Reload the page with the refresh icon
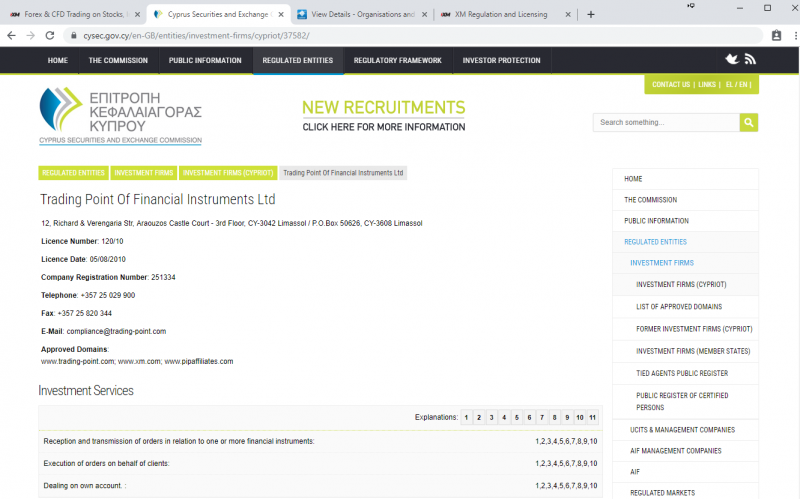 (49, 35)
